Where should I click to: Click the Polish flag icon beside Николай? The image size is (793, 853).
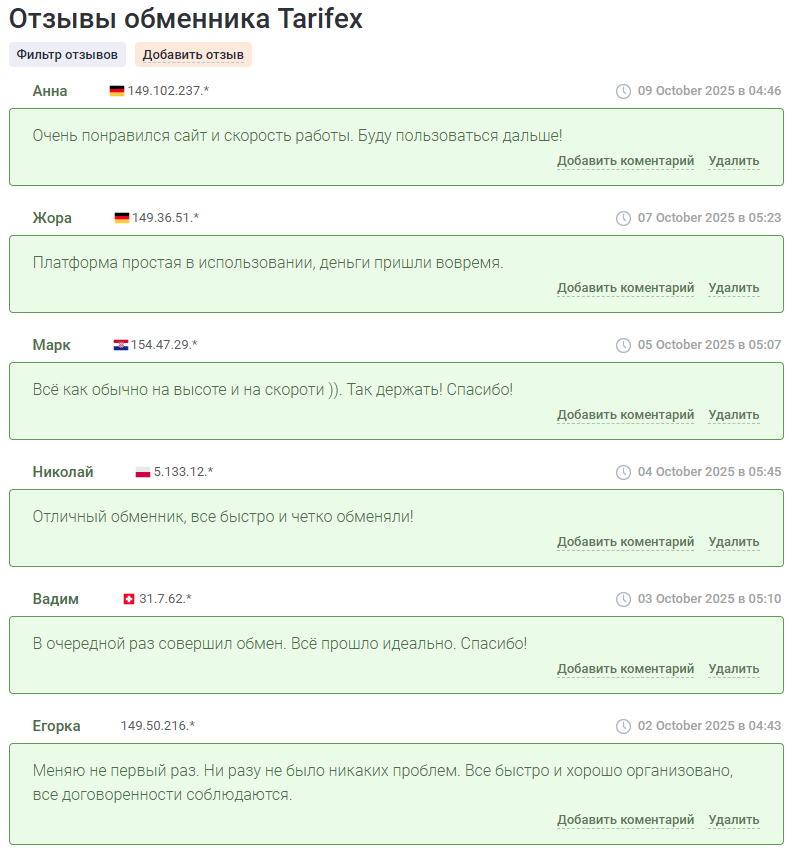[143, 472]
